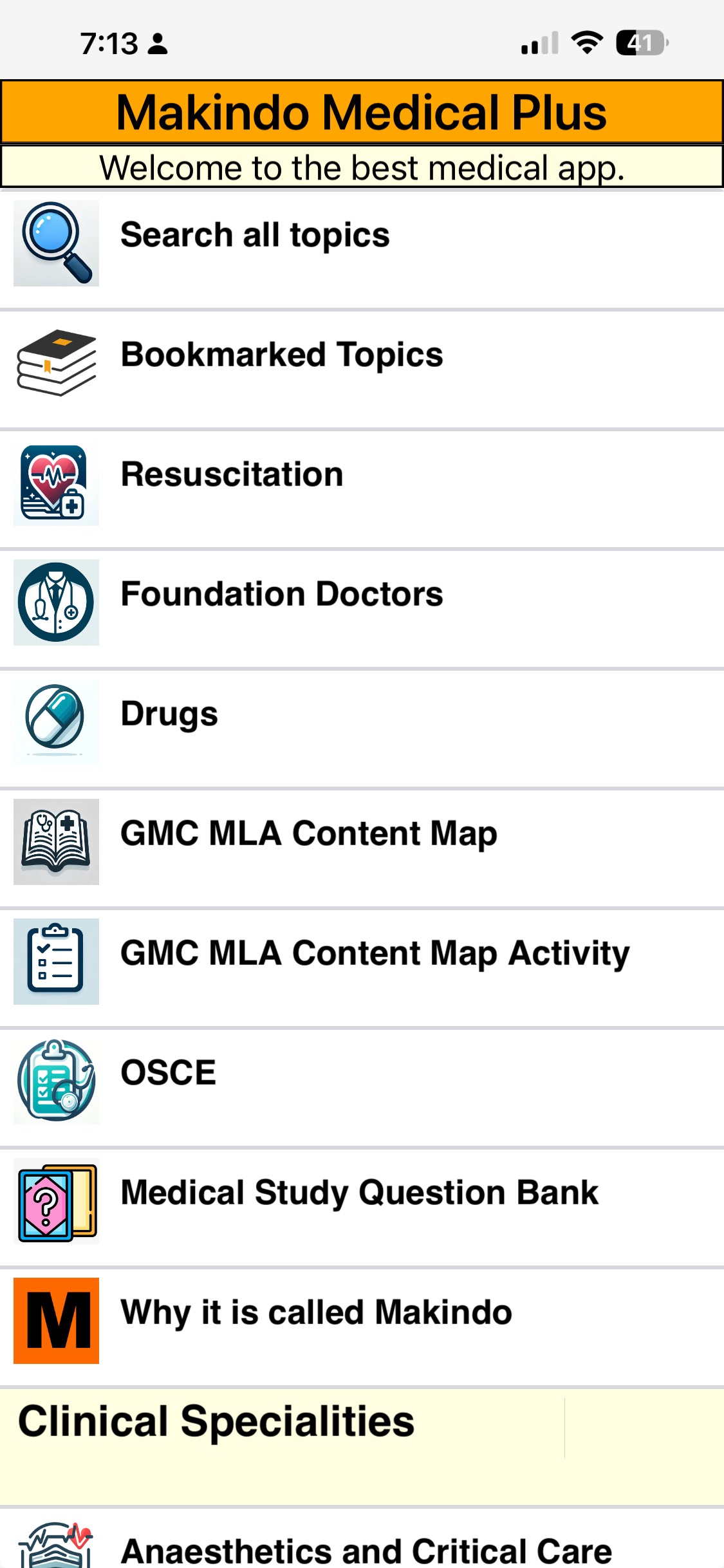Click the orange Makindo M logo
The image size is (724, 1568).
click(56, 1321)
